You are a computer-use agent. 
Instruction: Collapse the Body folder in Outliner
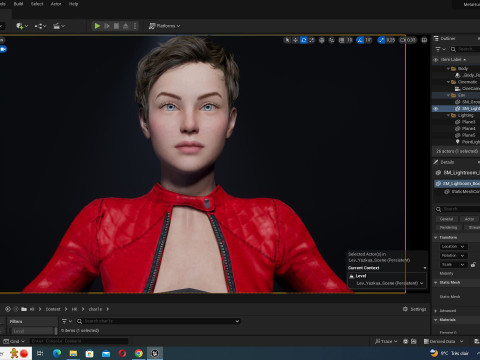(x=448, y=69)
